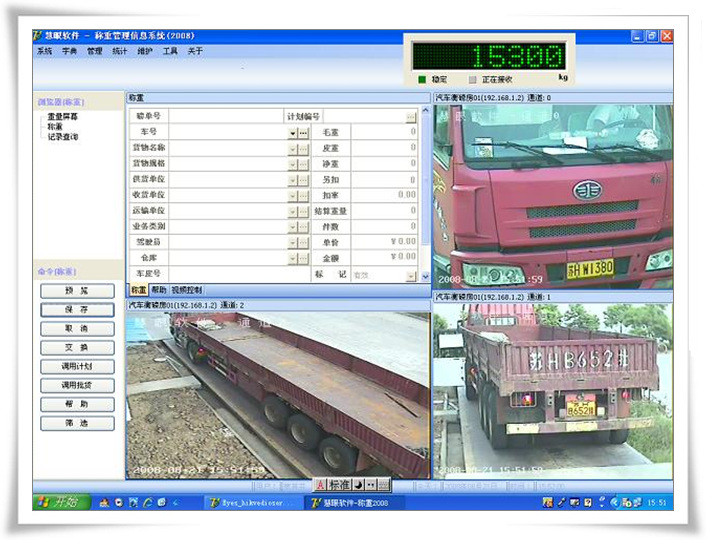Click the channel 0 truck front video
The width and height of the screenshot is (706, 540).
[x=553, y=196]
